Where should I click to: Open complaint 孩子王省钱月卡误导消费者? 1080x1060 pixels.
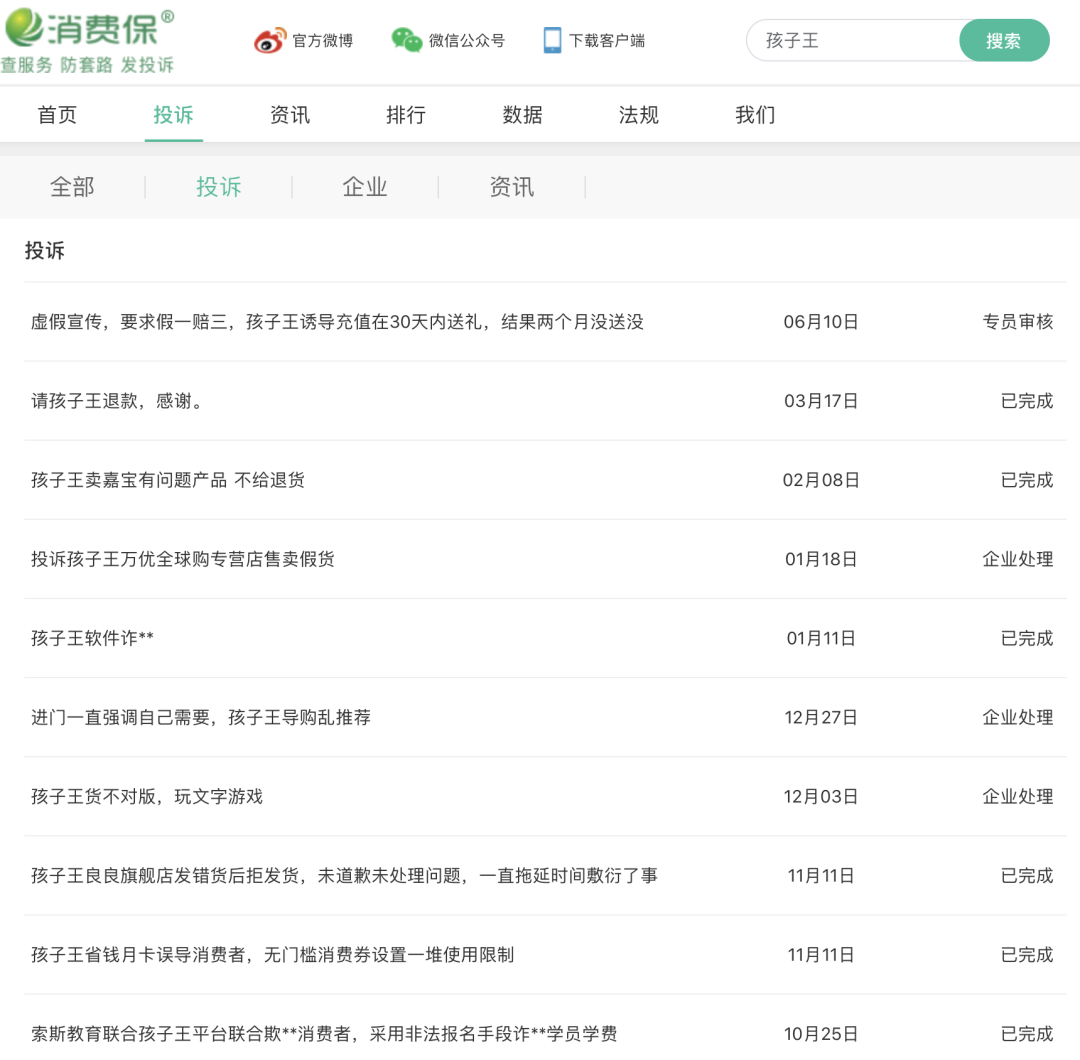click(273, 955)
